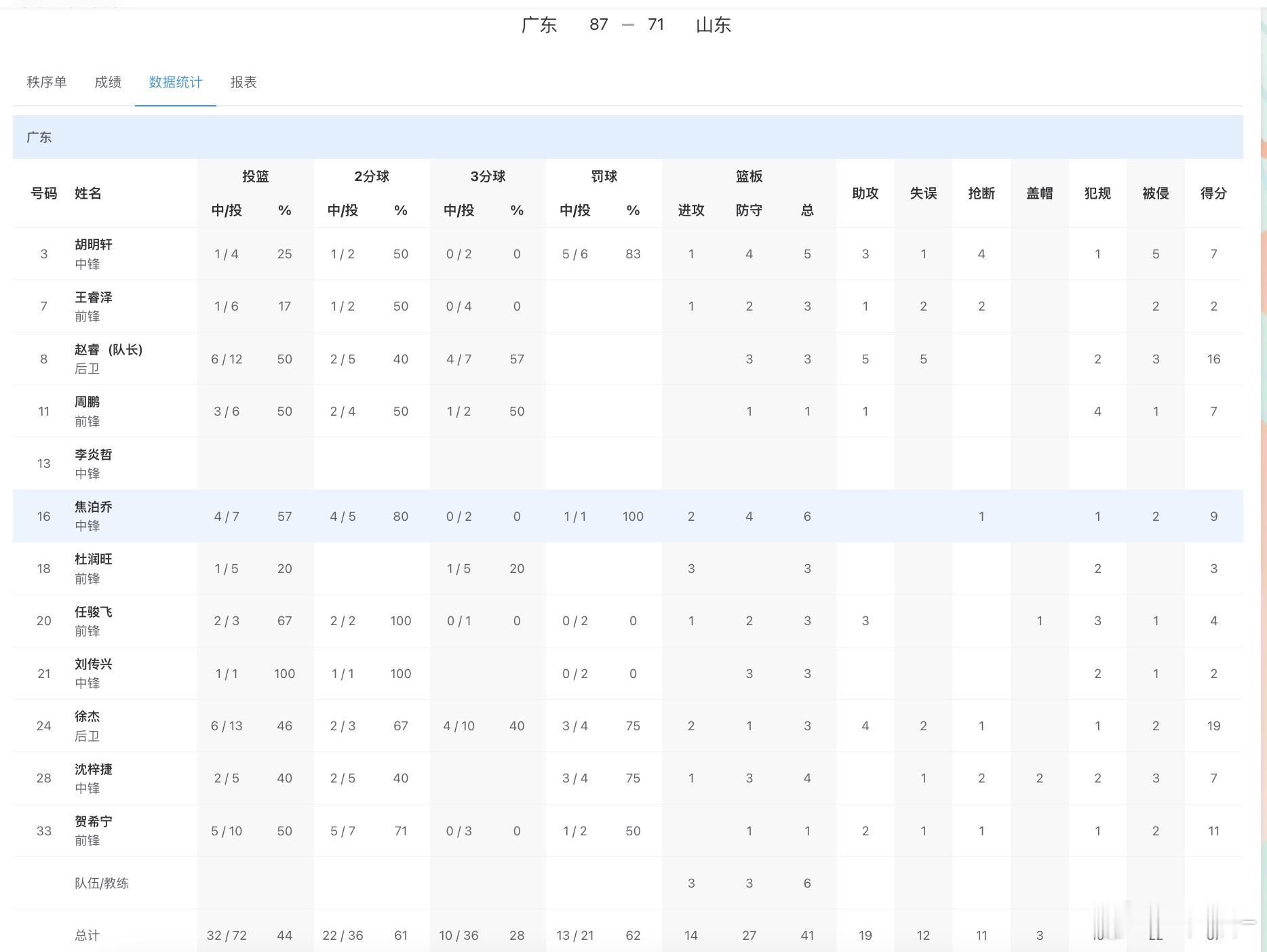The width and height of the screenshot is (1267, 952).
Task: Select player name 沈梓捷
Action: [x=94, y=769]
